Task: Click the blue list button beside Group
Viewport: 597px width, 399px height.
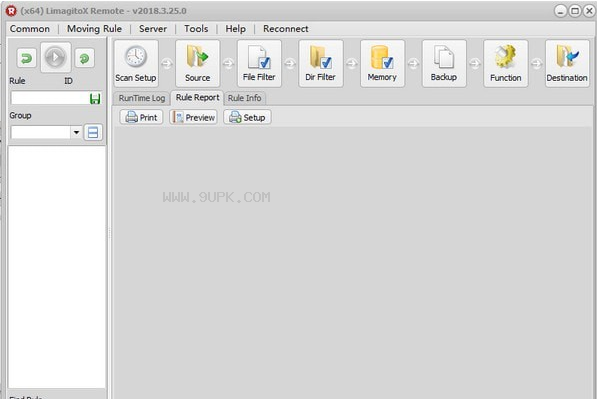Action: point(93,132)
